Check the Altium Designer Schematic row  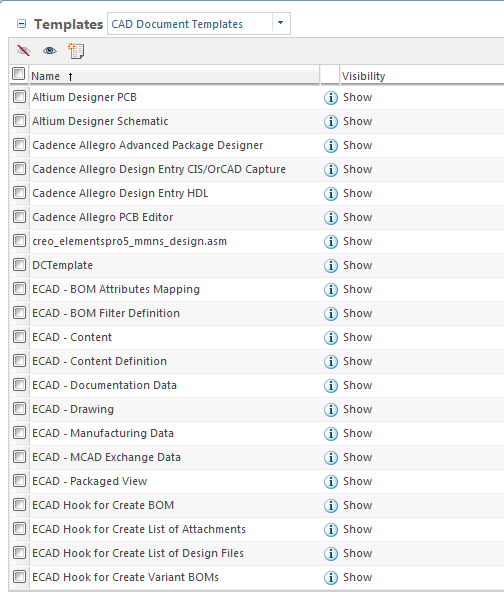(19, 121)
